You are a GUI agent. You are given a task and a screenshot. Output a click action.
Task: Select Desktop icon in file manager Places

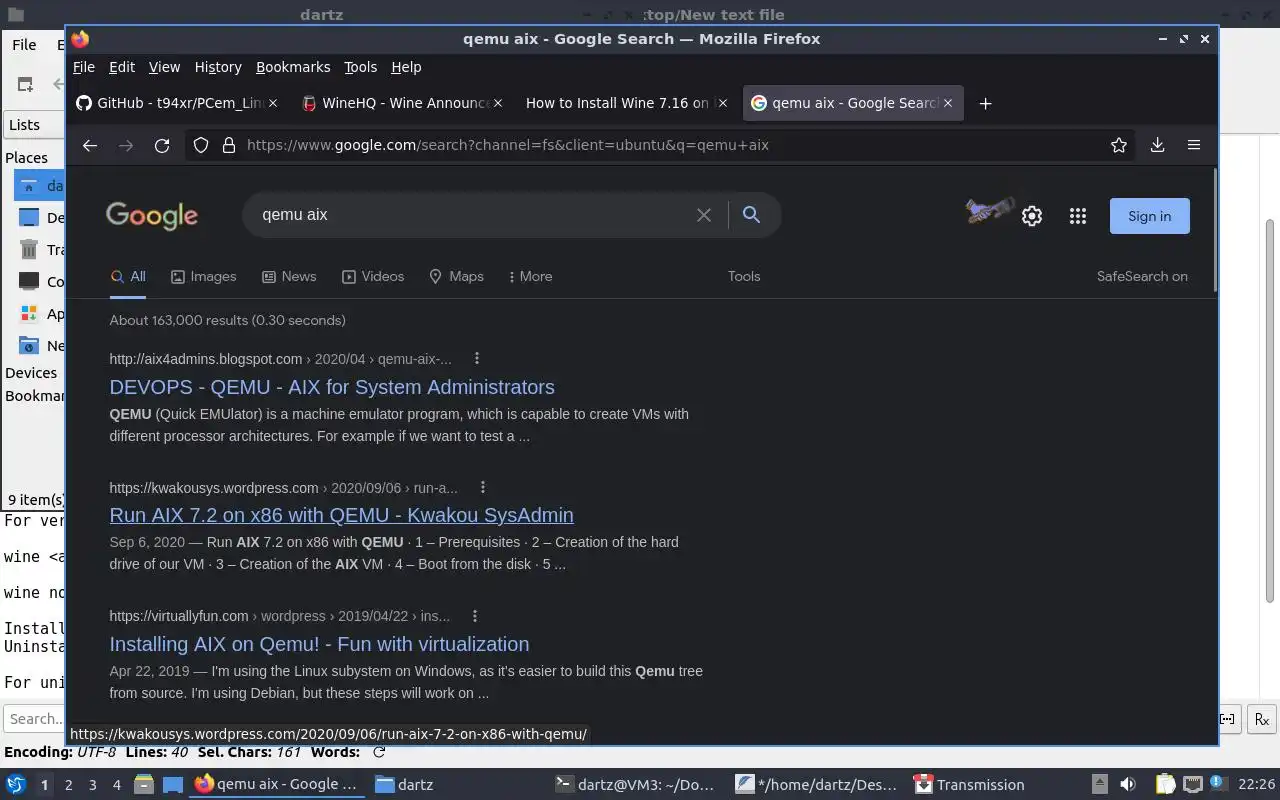pos(29,218)
